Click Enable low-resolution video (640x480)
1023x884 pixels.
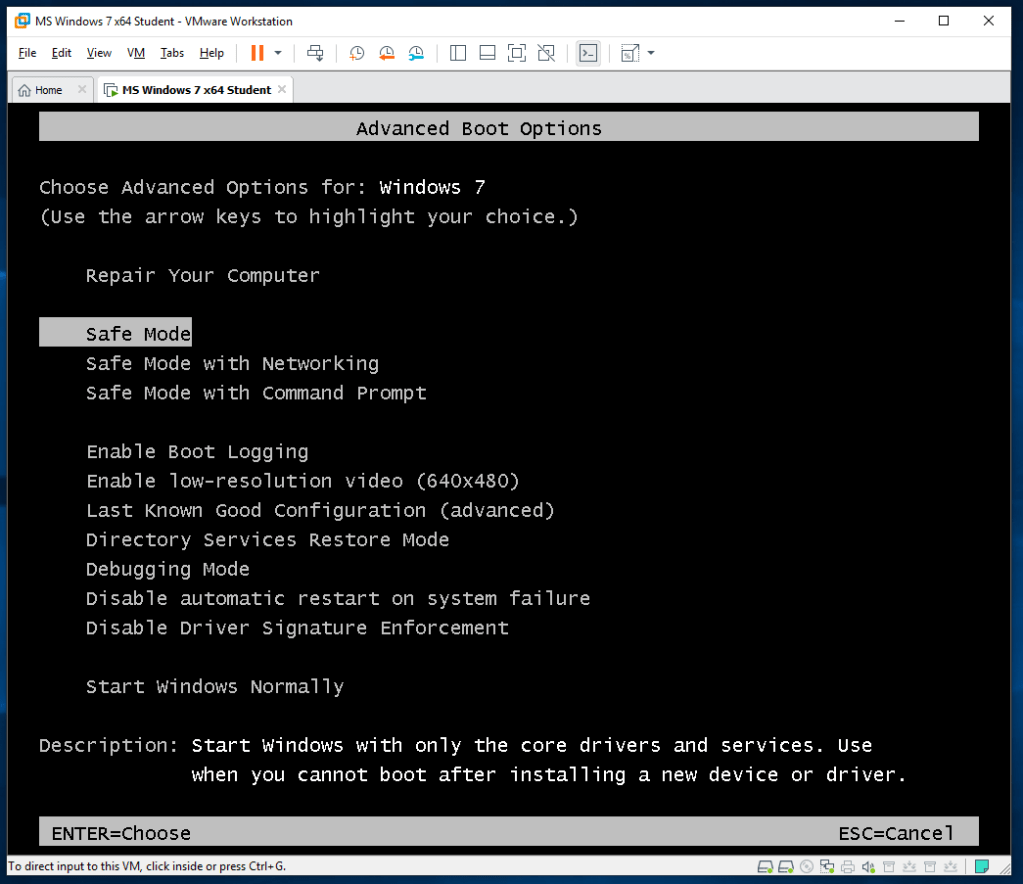(x=303, y=481)
